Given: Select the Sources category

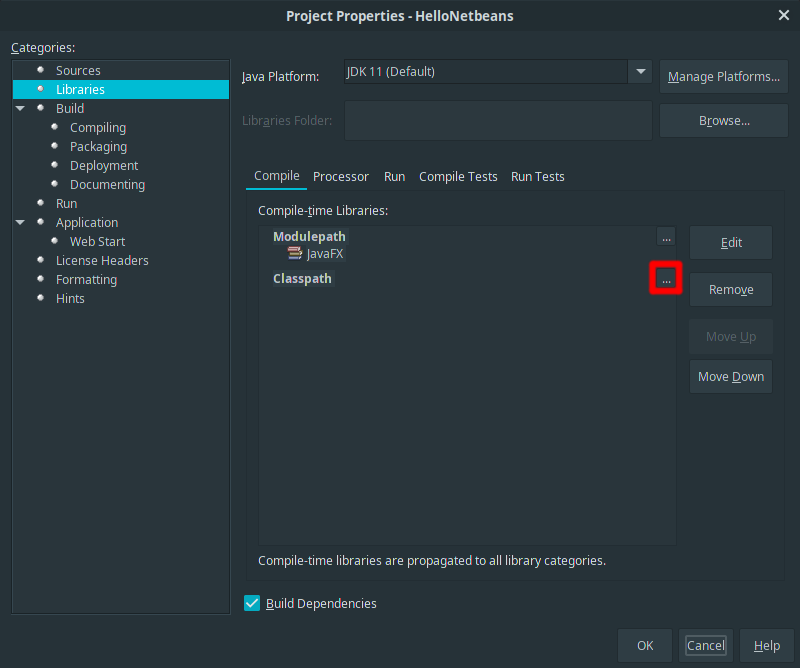Looking at the screenshot, I should pos(78,70).
